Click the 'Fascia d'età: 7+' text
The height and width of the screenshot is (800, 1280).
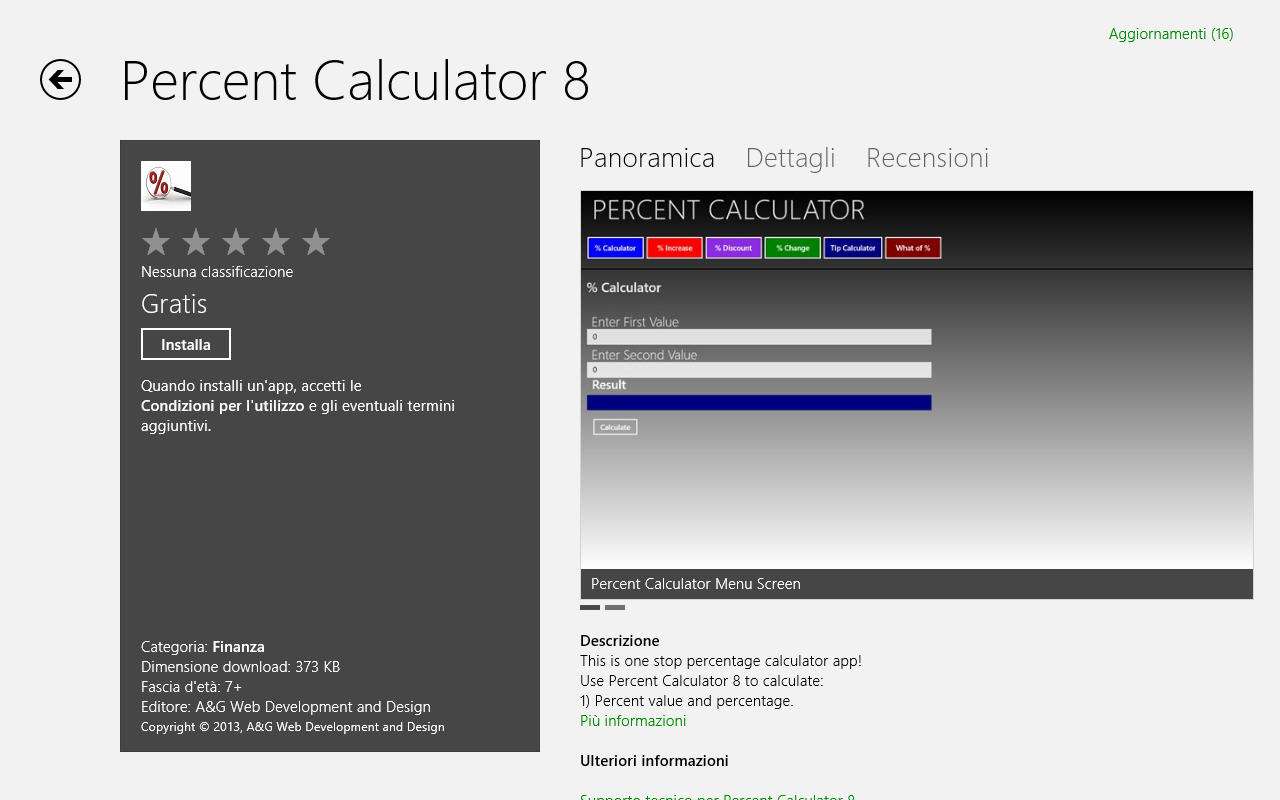tap(191, 687)
